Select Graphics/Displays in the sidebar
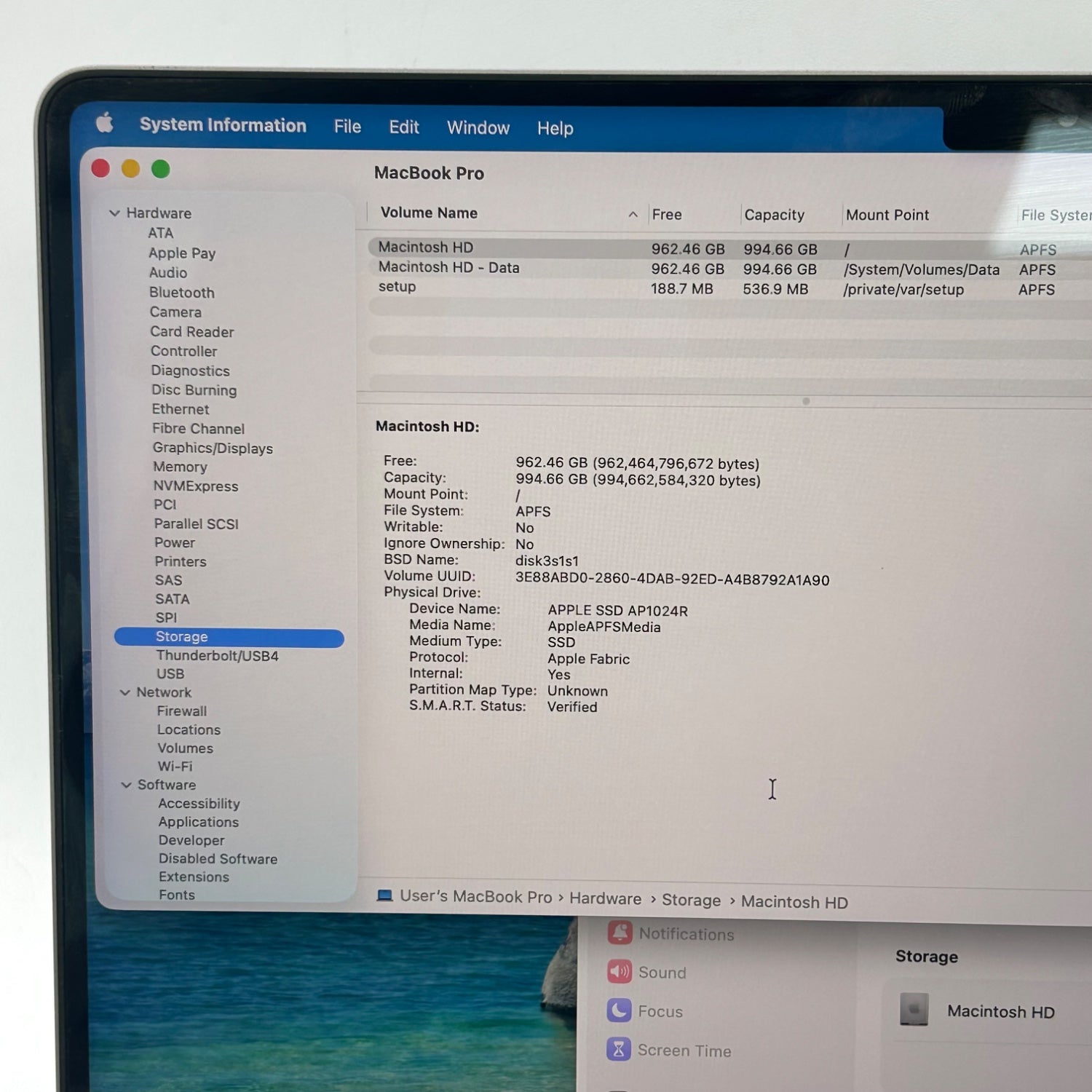The width and height of the screenshot is (1092, 1092). tap(213, 448)
